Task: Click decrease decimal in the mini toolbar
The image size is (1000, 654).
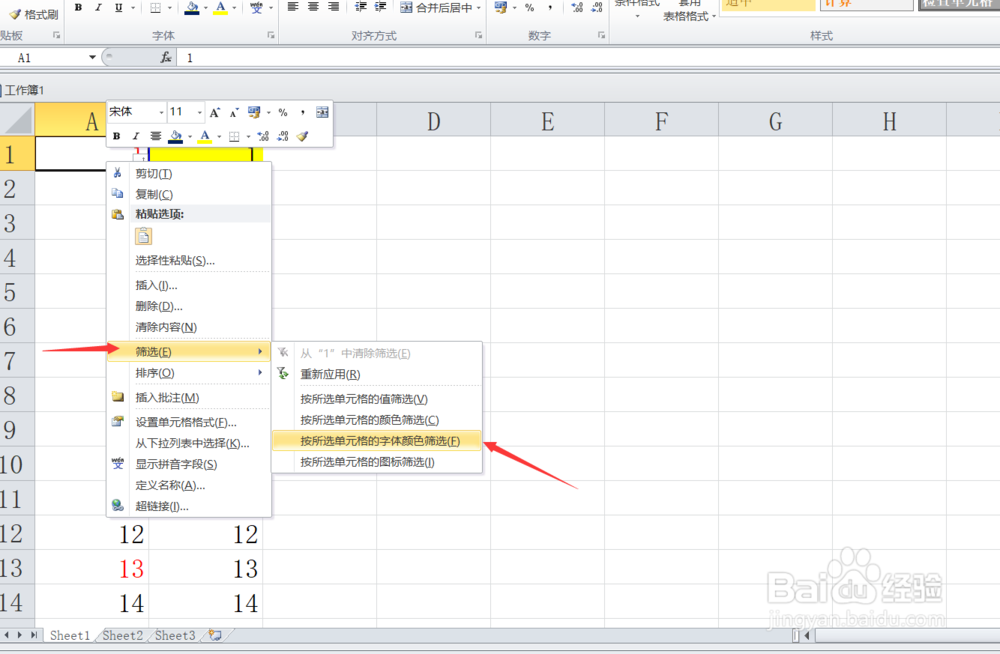Action: click(283, 136)
